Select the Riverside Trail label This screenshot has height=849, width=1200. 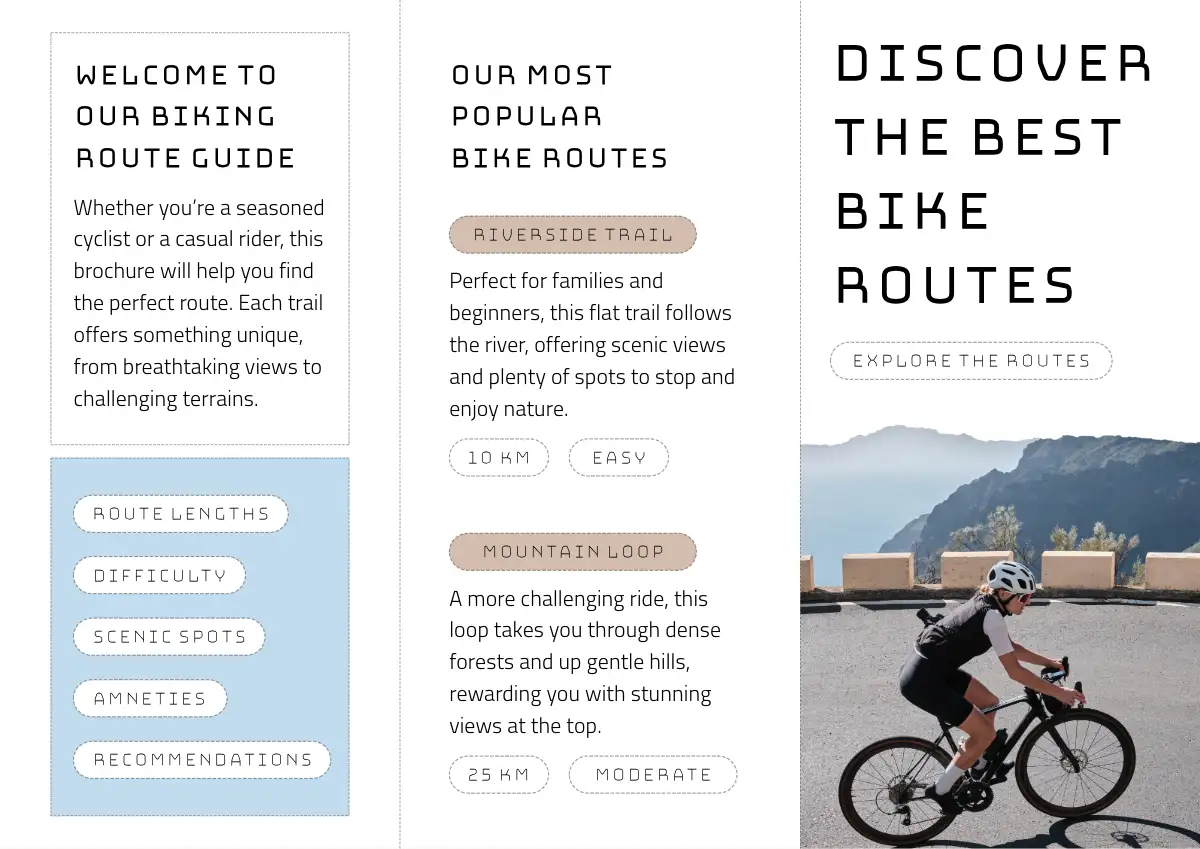coord(572,235)
